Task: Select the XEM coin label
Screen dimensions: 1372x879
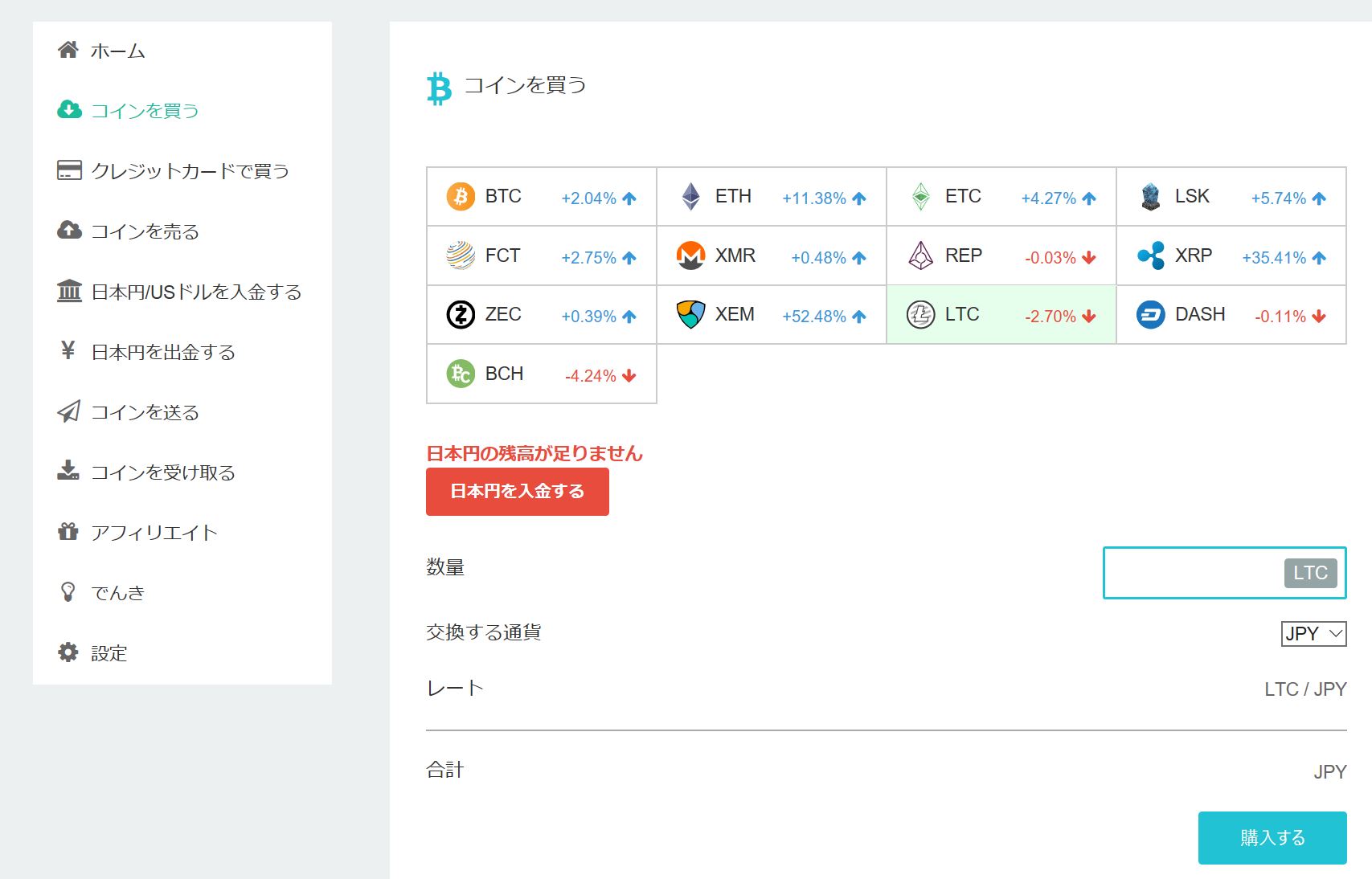Action: (735, 314)
